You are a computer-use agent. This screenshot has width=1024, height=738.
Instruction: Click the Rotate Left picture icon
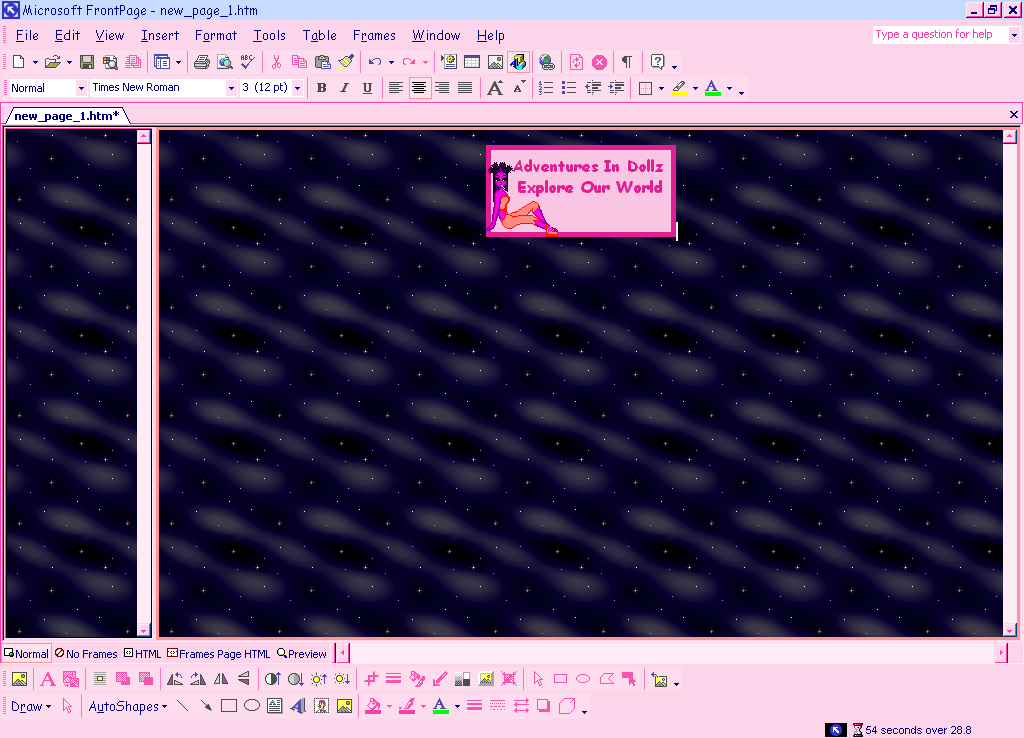pyautogui.click(x=175, y=679)
